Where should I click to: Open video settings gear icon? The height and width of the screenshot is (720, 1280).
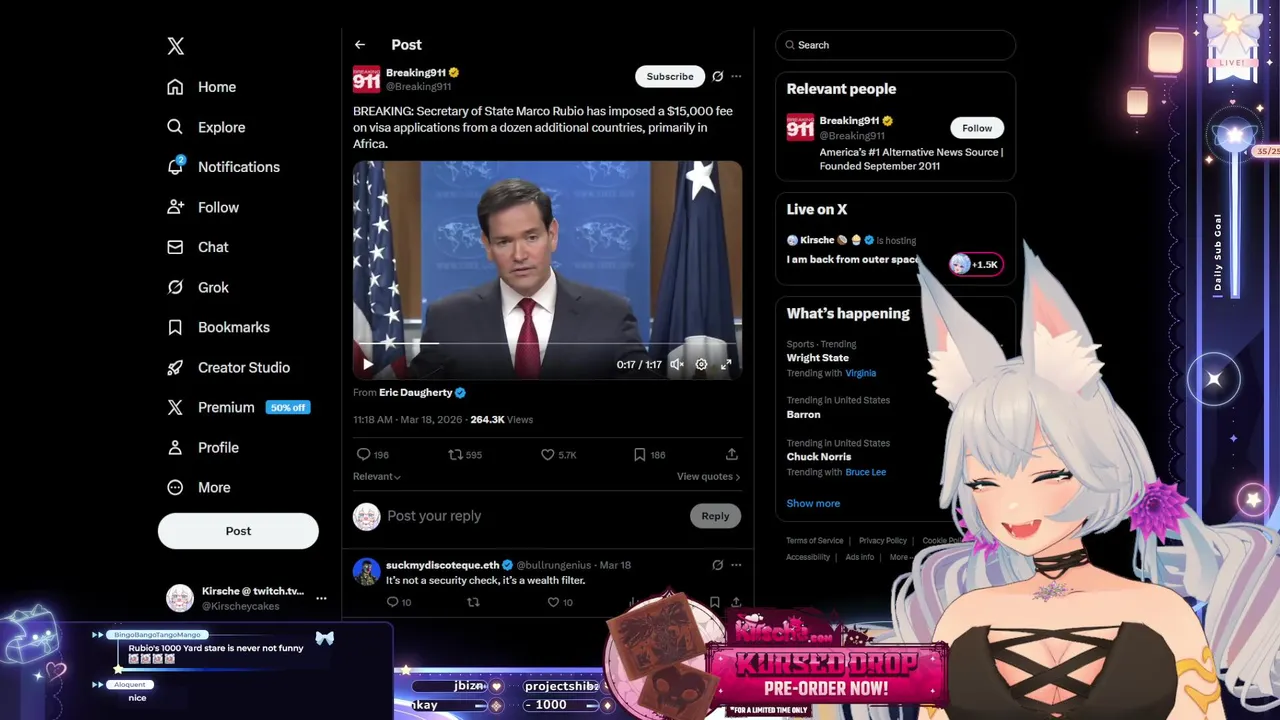tap(701, 364)
